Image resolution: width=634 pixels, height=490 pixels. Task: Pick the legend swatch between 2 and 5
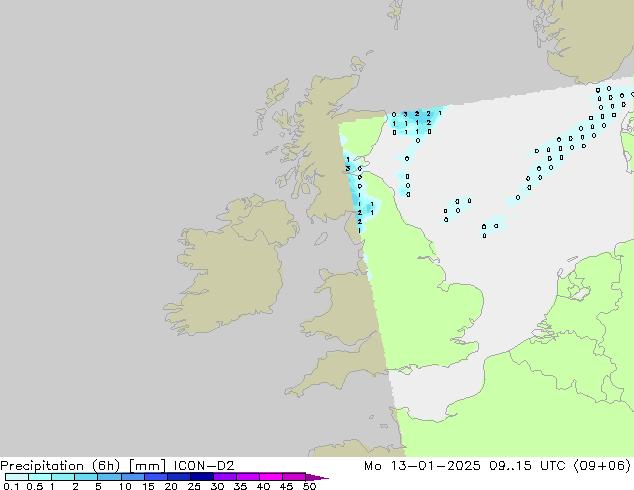tap(86, 477)
